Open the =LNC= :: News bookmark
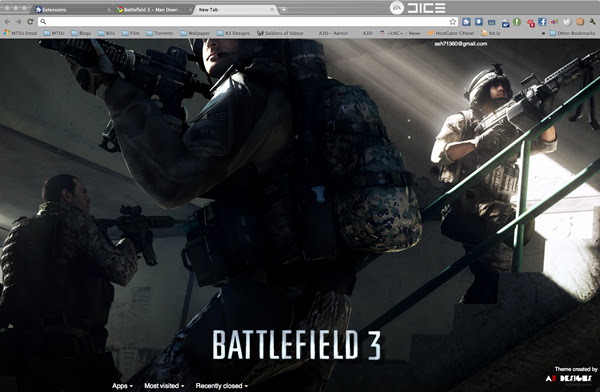 pyautogui.click(x=400, y=33)
